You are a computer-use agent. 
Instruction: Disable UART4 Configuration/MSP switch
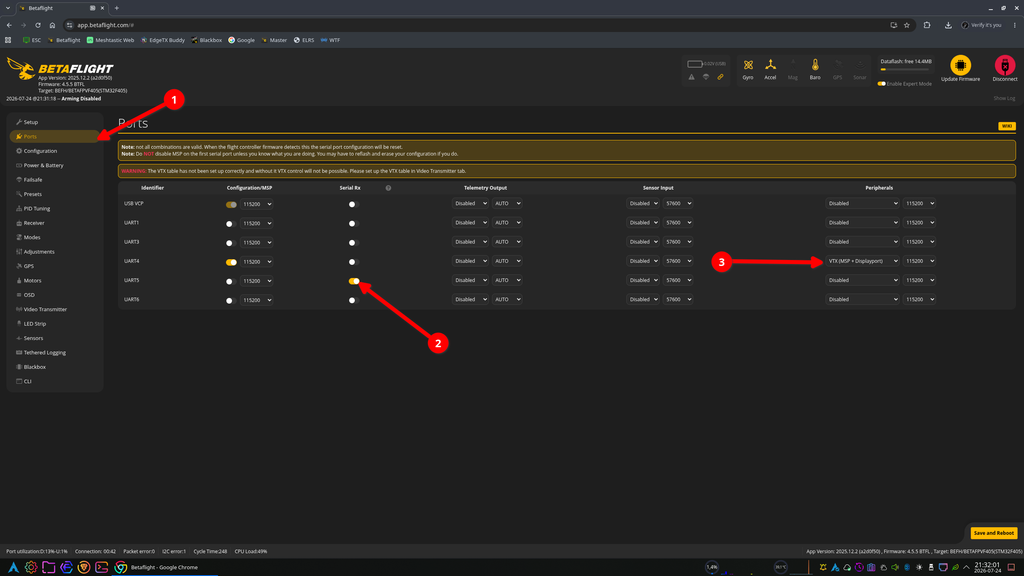(231, 262)
